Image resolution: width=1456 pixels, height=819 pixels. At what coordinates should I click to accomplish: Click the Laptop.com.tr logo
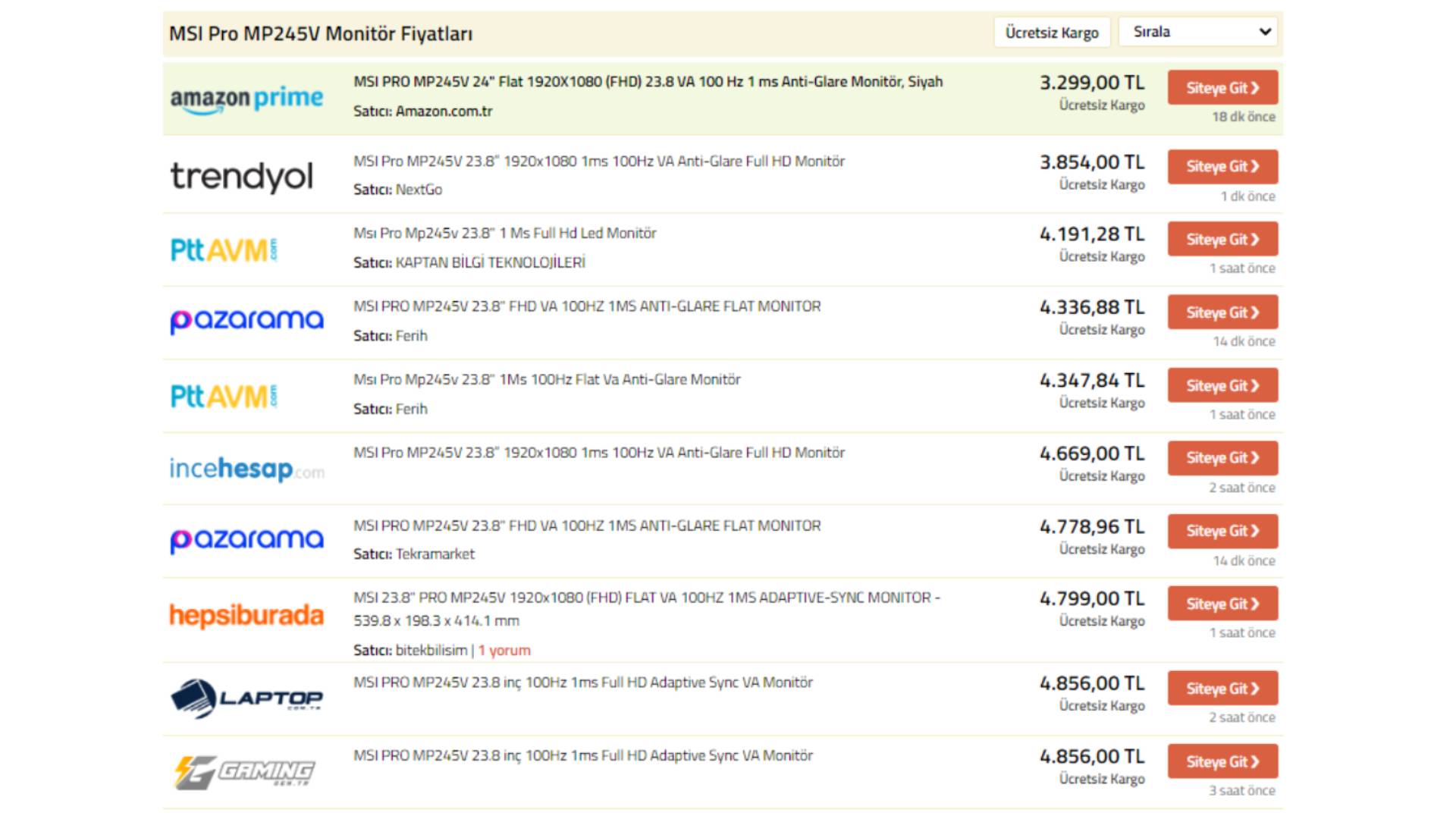tap(246, 698)
